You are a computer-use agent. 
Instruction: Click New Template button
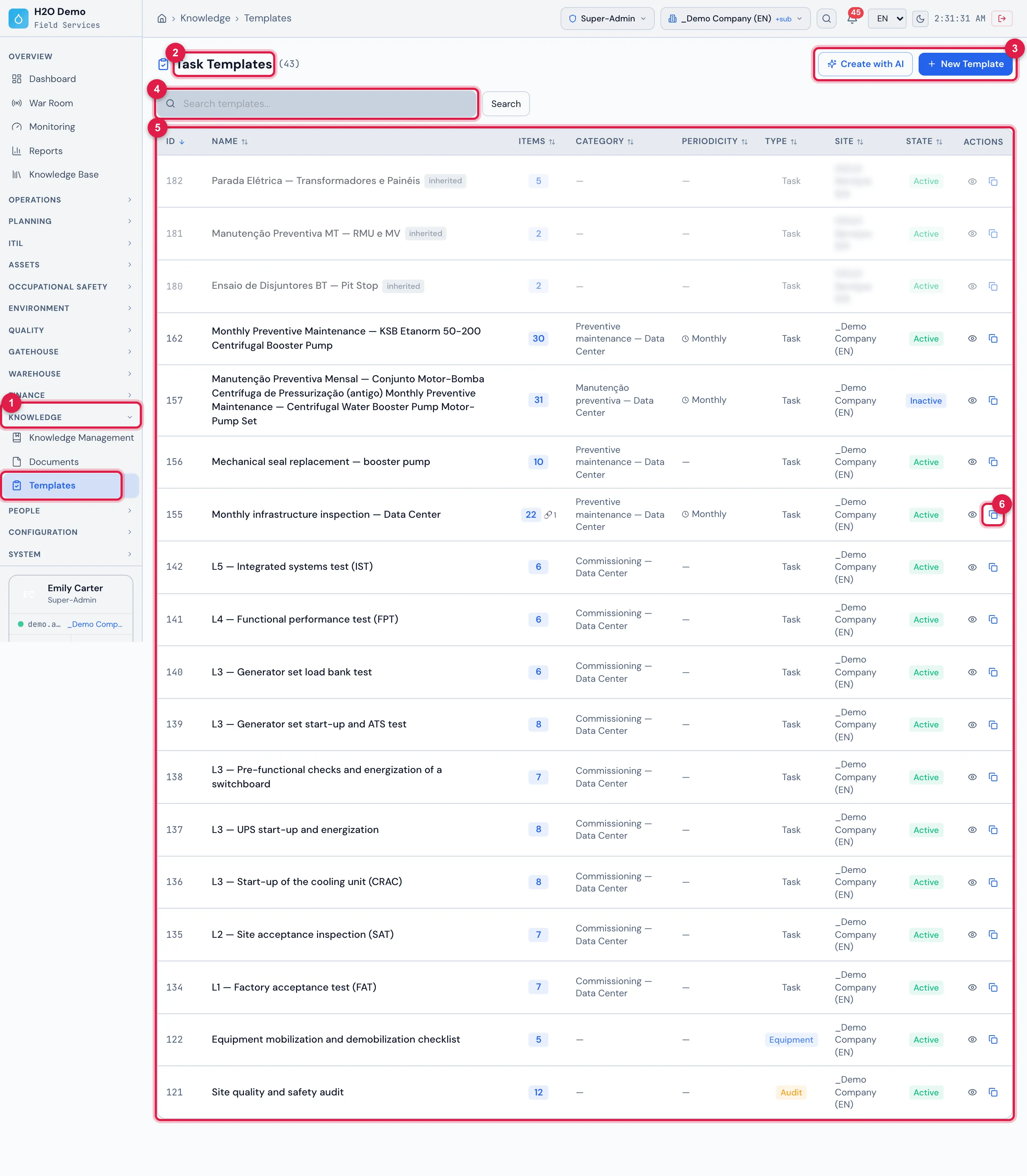(x=965, y=64)
